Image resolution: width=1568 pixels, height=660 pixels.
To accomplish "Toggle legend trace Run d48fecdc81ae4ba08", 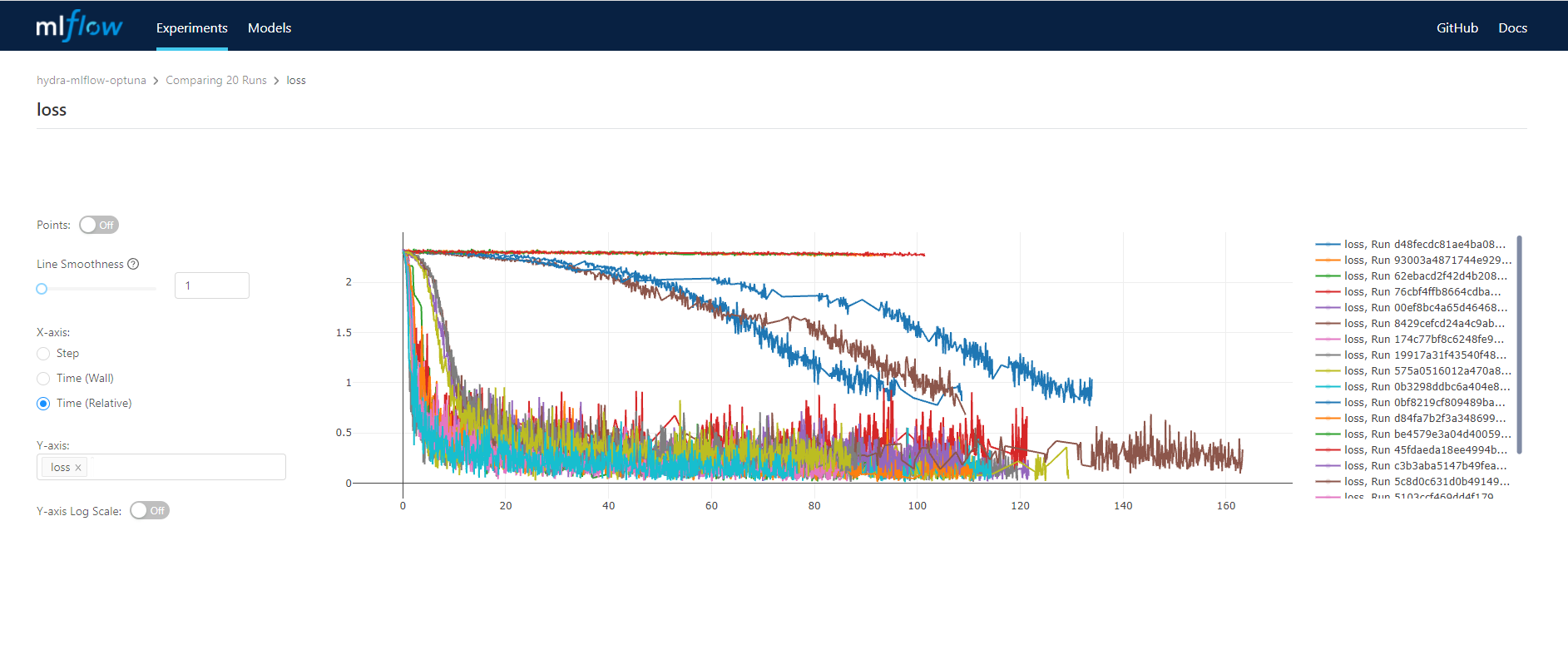I will click(1411, 244).
